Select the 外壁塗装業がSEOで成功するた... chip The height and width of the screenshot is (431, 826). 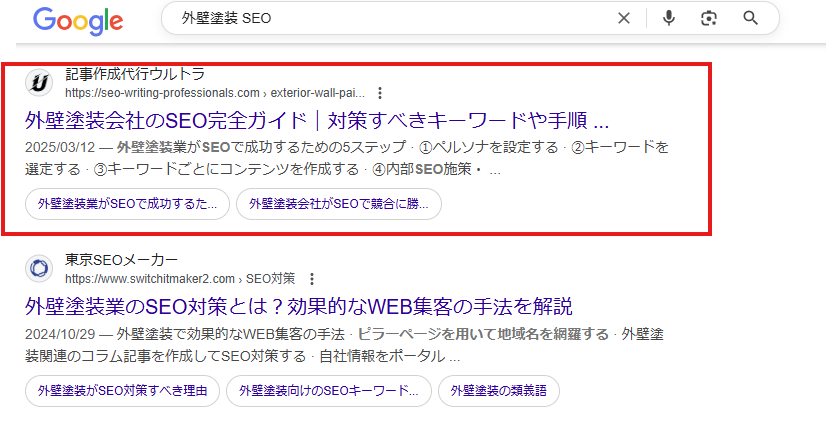tap(127, 204)
